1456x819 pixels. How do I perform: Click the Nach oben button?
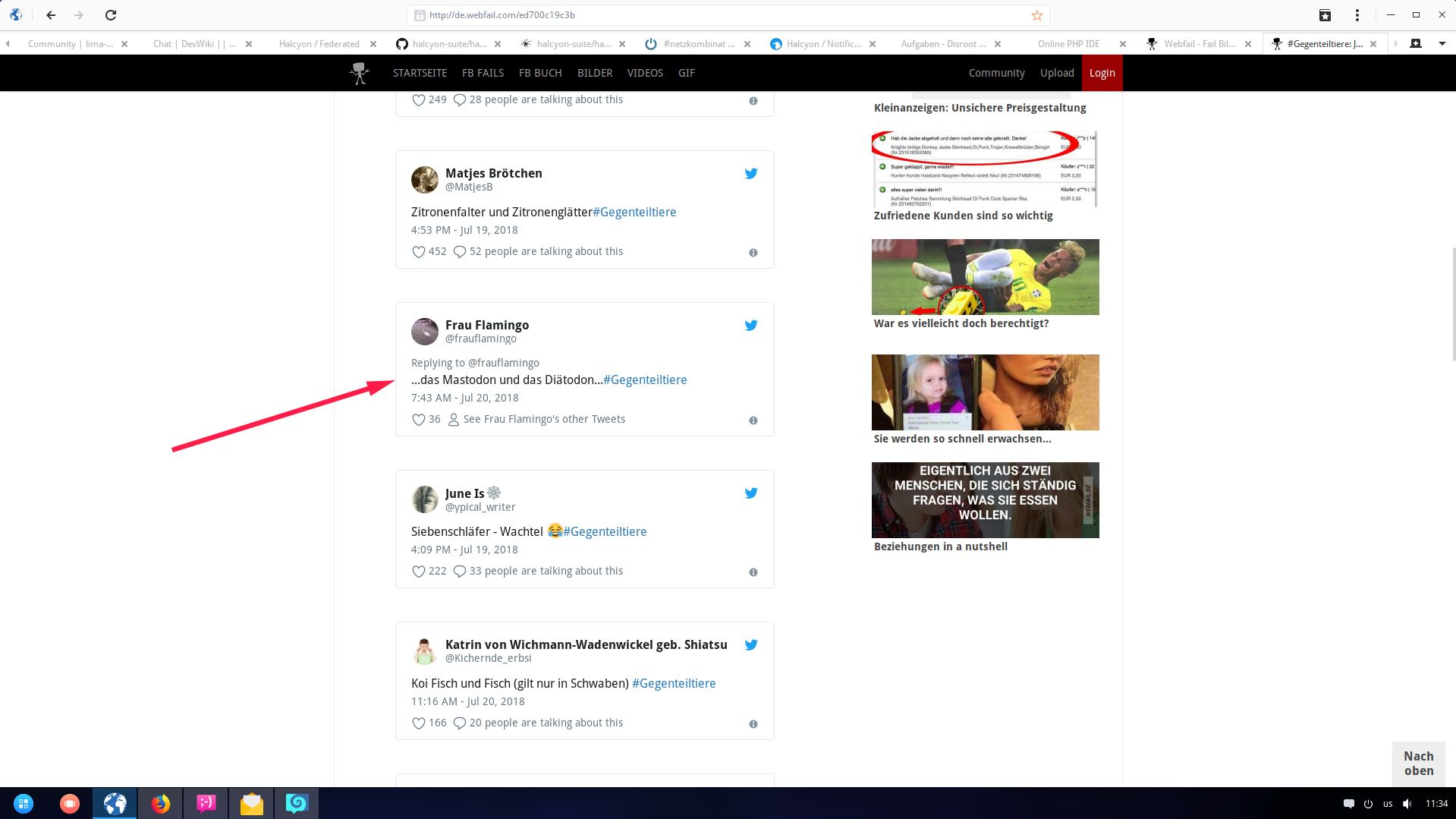(1418, 764)
